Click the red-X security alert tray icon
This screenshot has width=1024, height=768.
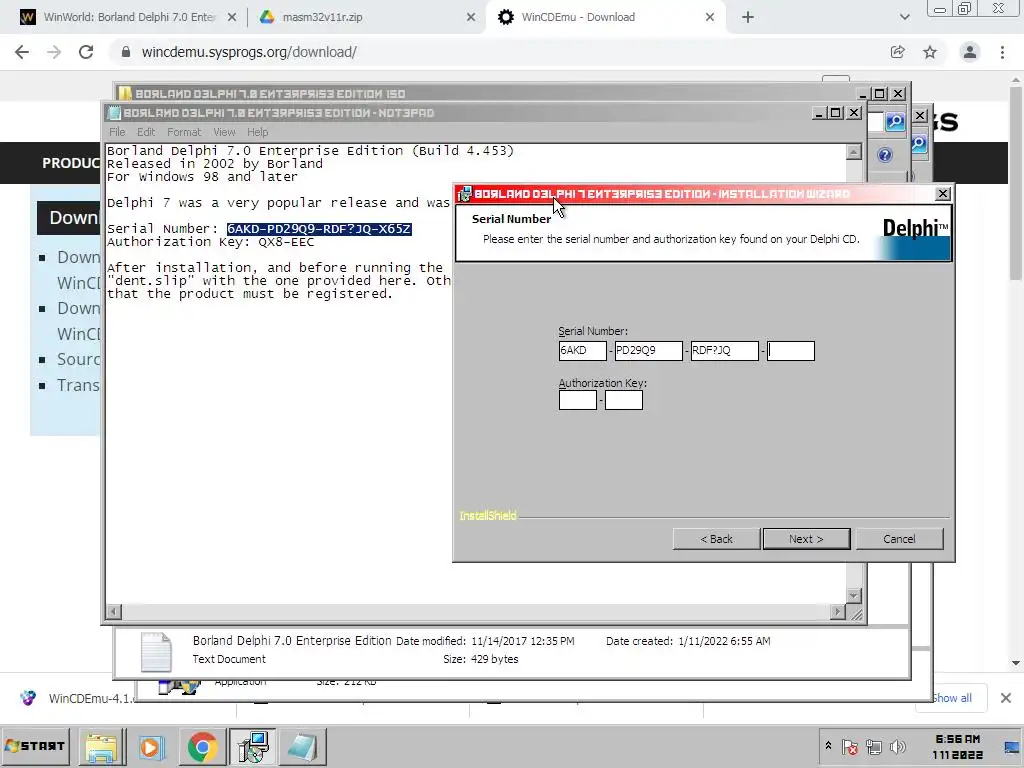click(850, 746)
